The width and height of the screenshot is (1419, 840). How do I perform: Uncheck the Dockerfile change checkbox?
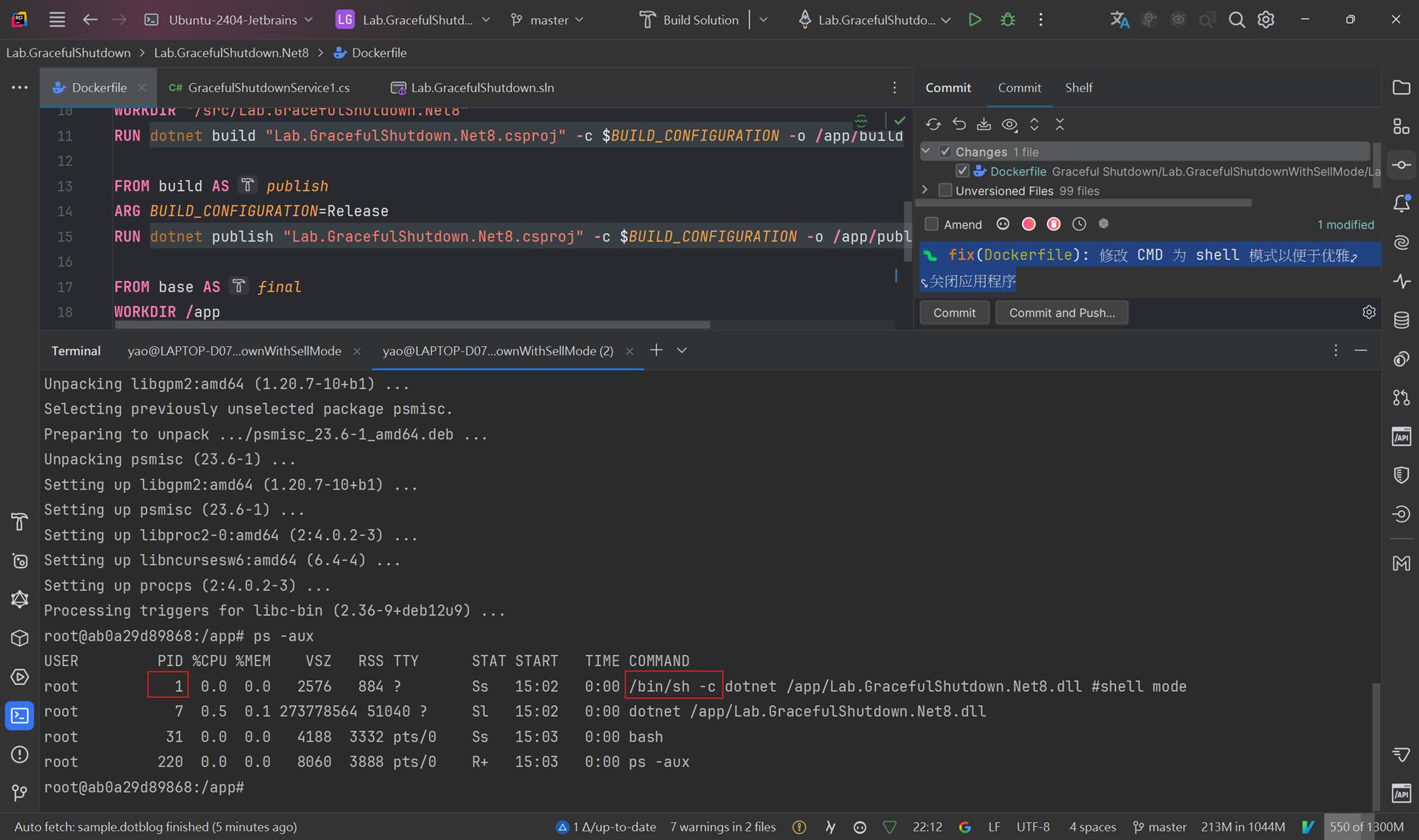tap(962, 170)
